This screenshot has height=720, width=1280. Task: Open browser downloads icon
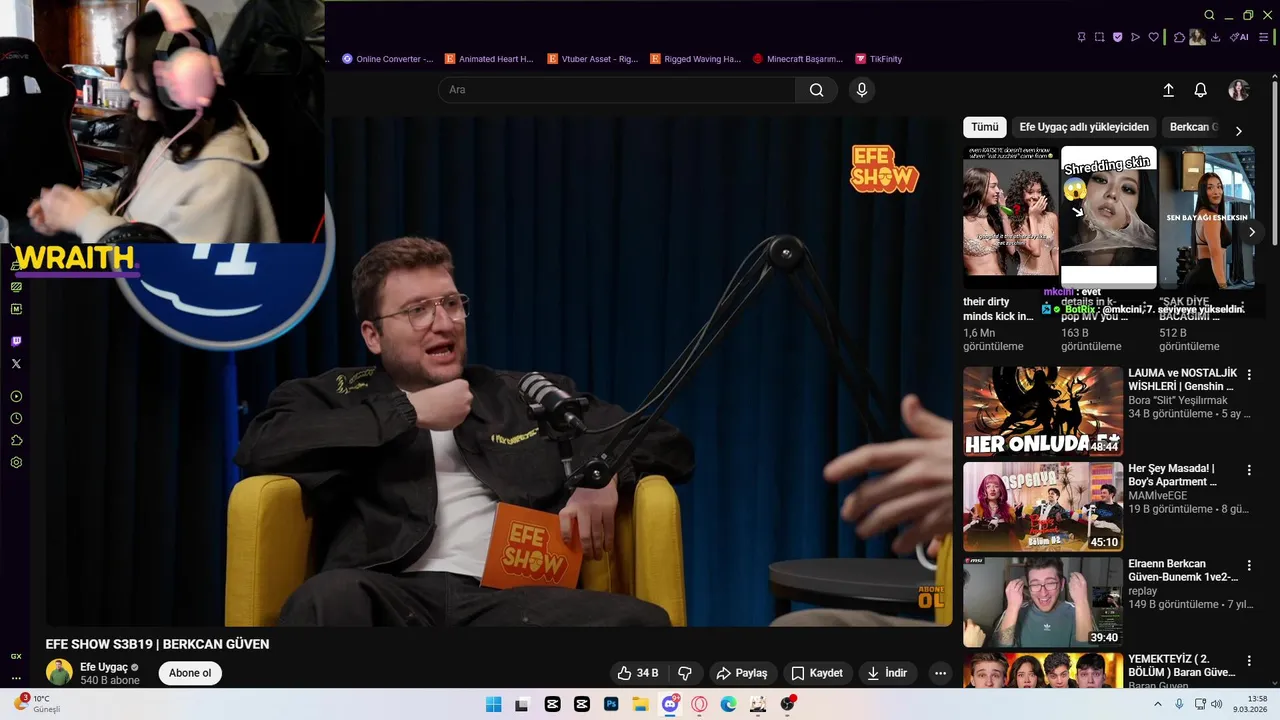[1215, 37]
